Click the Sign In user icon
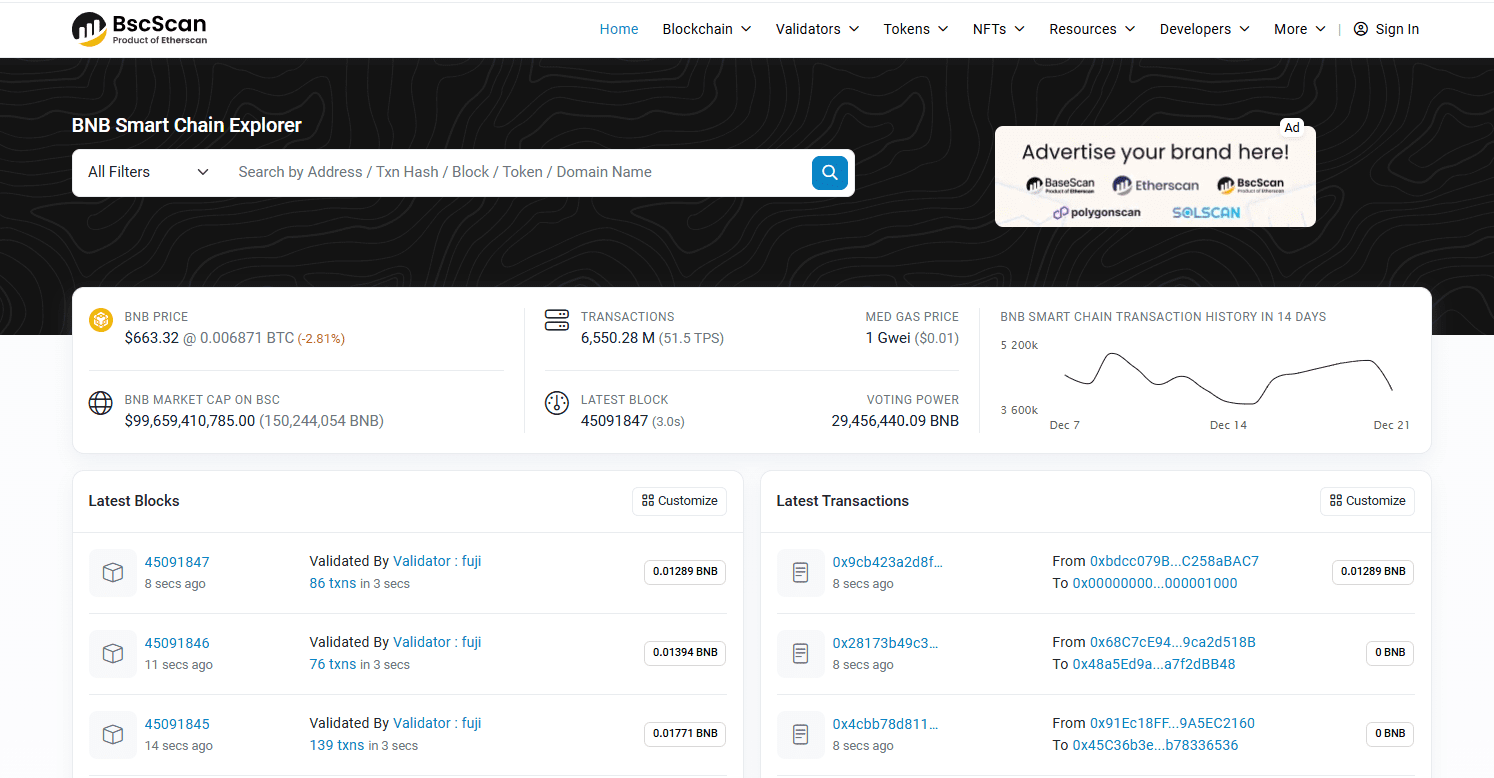This screenshot has width=1494, height=778. 1361,29
